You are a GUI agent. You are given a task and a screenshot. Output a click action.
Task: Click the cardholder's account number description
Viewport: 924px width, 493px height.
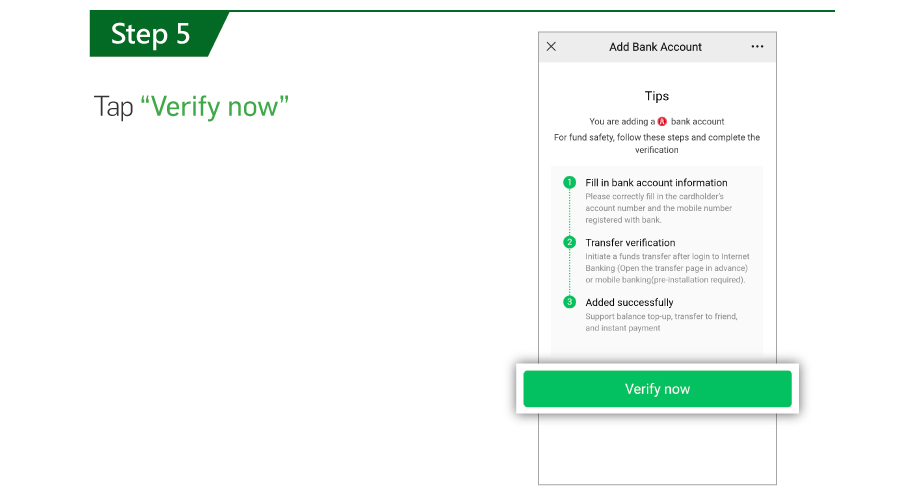658,208
